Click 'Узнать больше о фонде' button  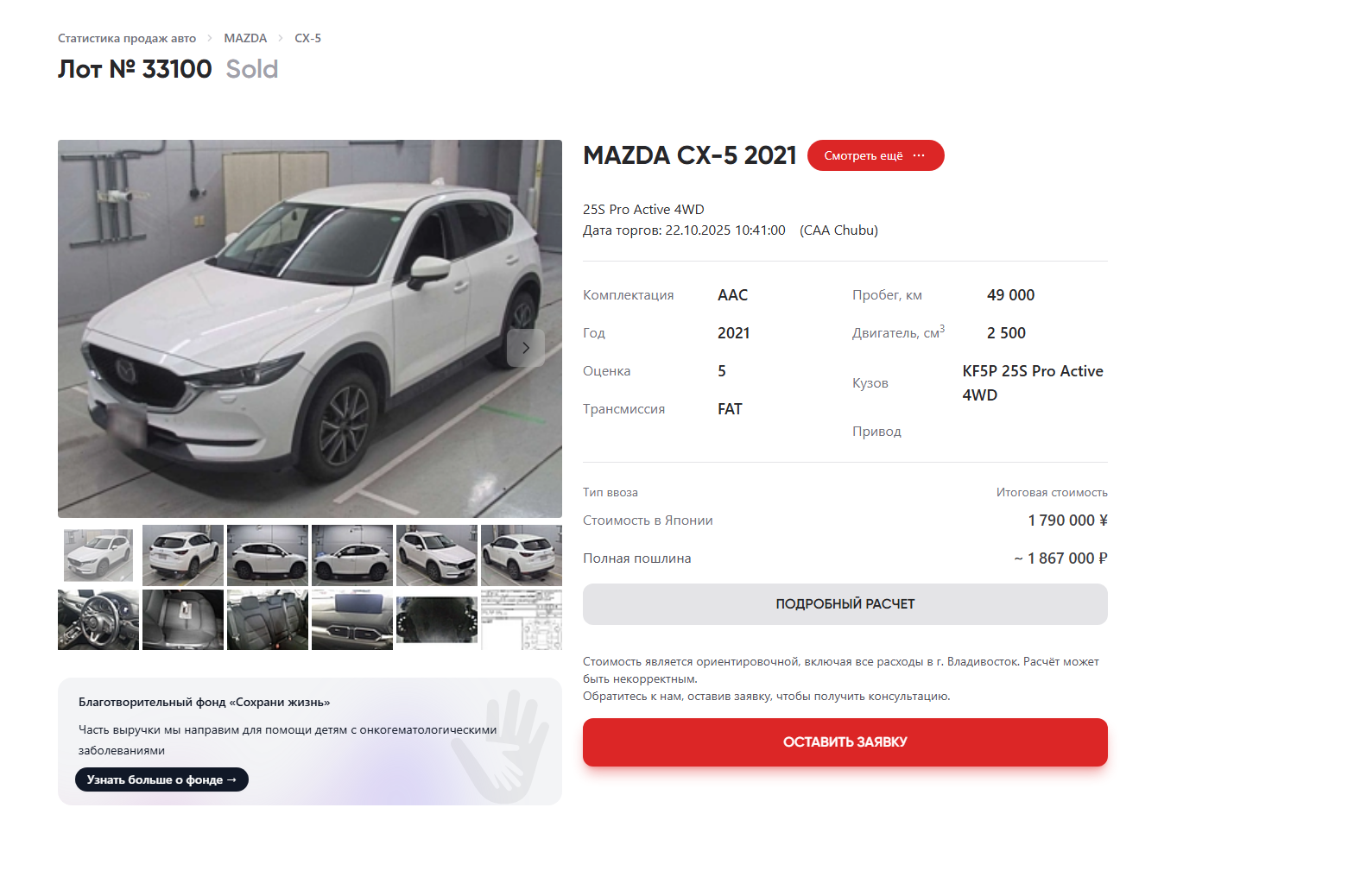click(x=161, y=779)
